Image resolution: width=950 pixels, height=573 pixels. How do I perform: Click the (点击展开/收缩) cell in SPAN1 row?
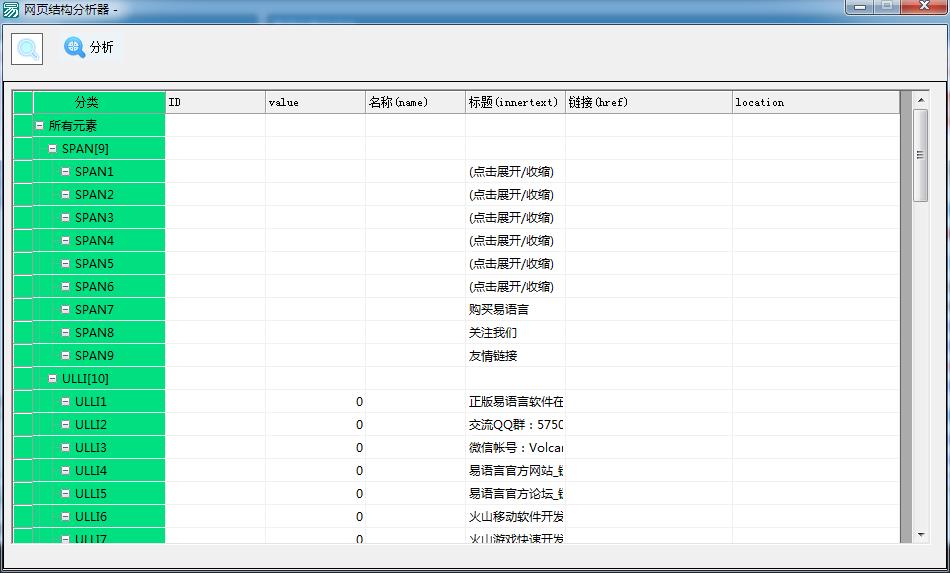[515, 172]
